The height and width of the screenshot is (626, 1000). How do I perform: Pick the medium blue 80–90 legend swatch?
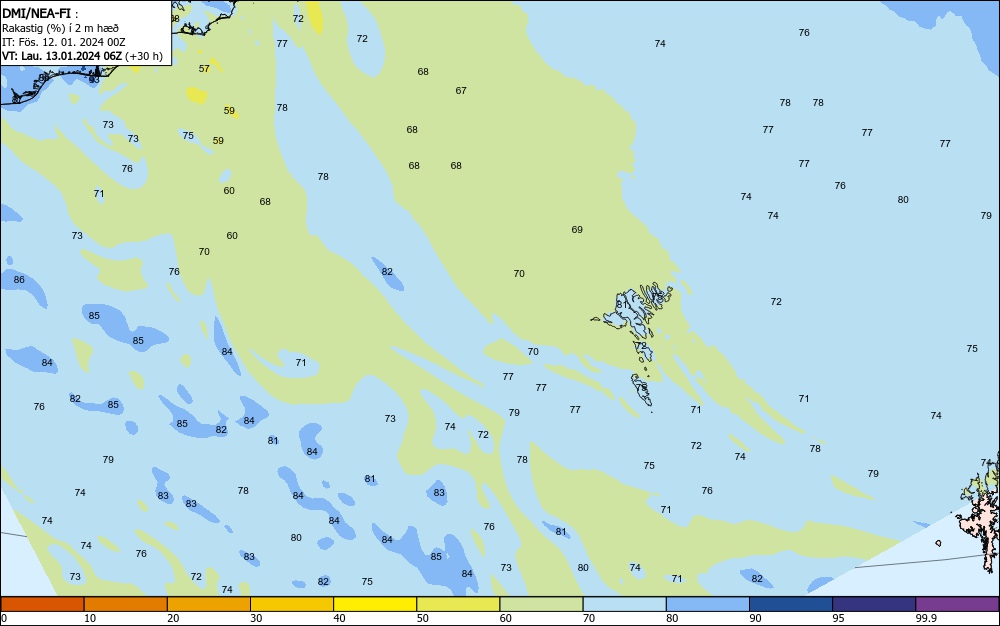point(708,604)
